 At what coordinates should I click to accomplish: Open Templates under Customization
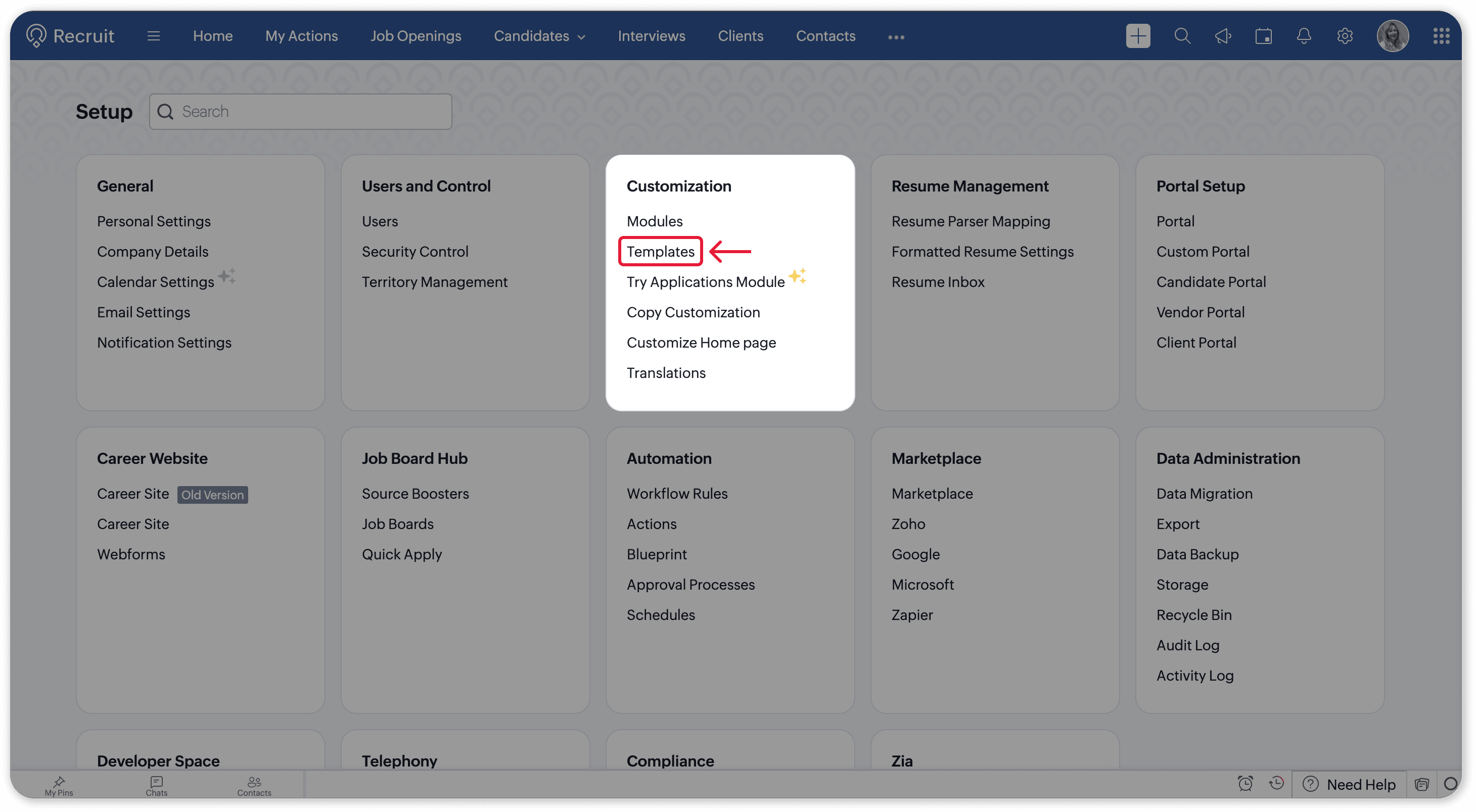tap(660, 252)
